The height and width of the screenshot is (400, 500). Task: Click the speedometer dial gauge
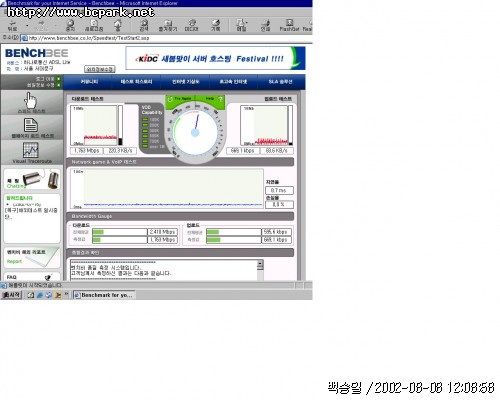tap(196, 132)
